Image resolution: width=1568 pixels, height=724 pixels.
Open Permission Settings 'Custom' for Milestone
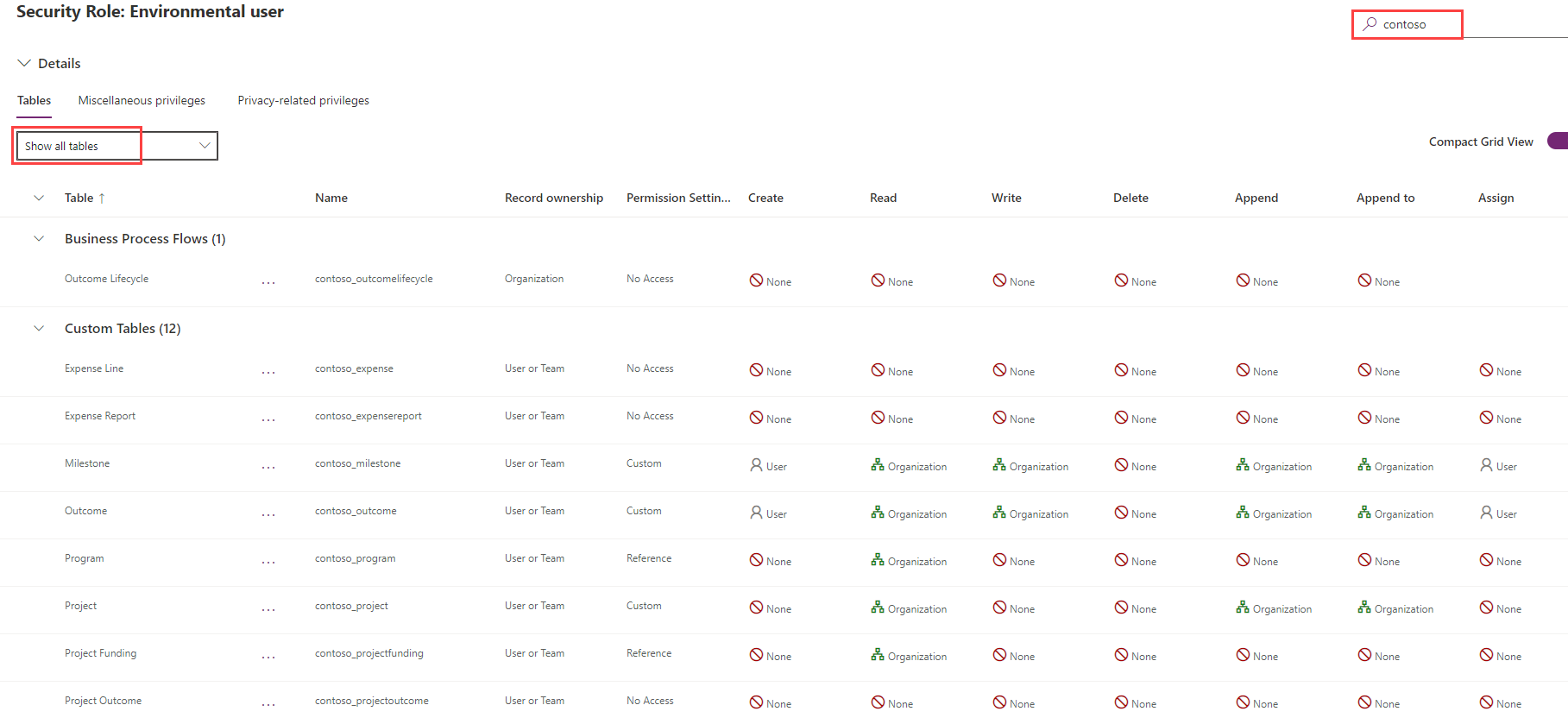coord(644,463)
